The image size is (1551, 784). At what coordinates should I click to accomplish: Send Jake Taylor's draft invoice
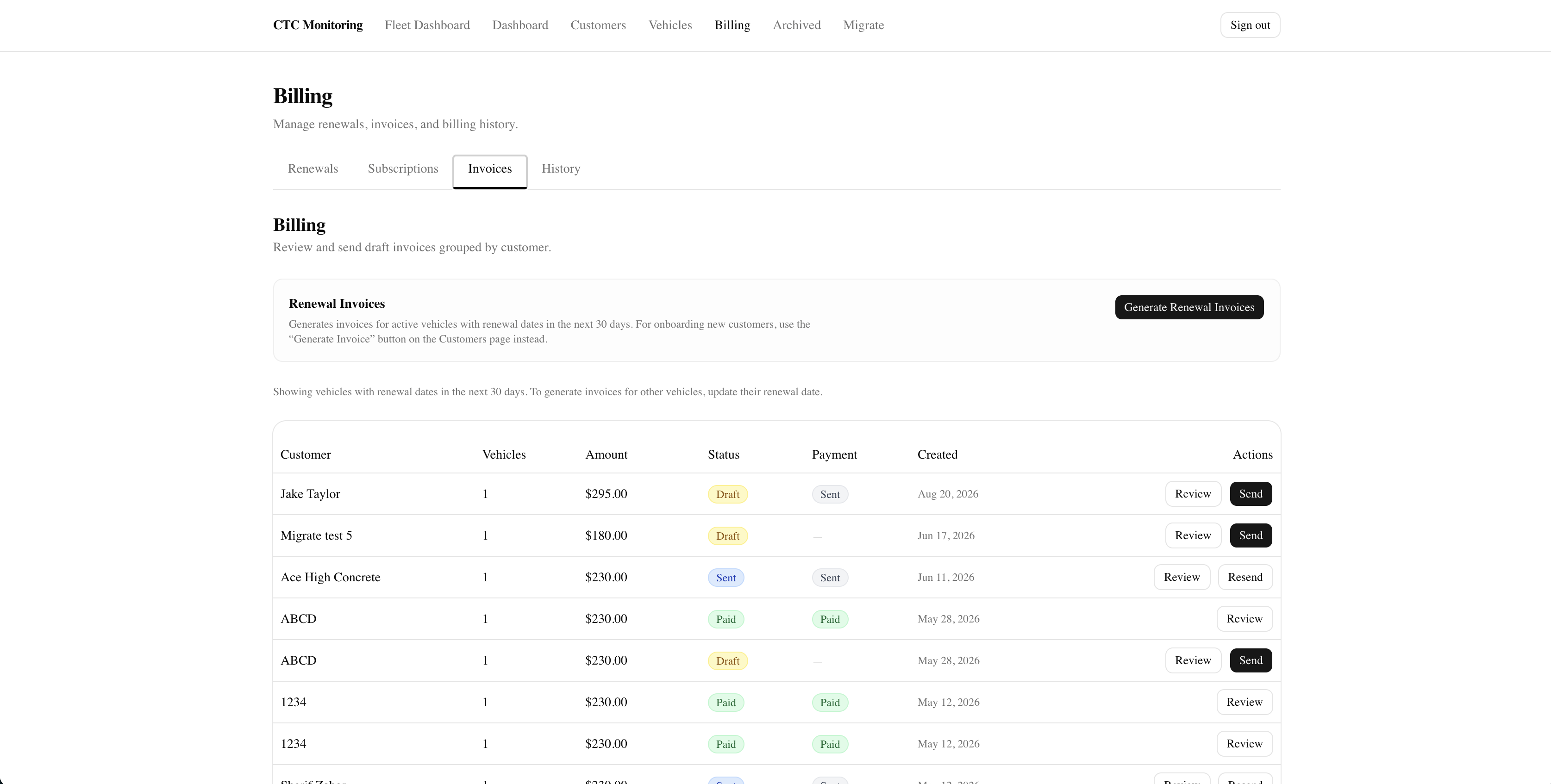1251,494
